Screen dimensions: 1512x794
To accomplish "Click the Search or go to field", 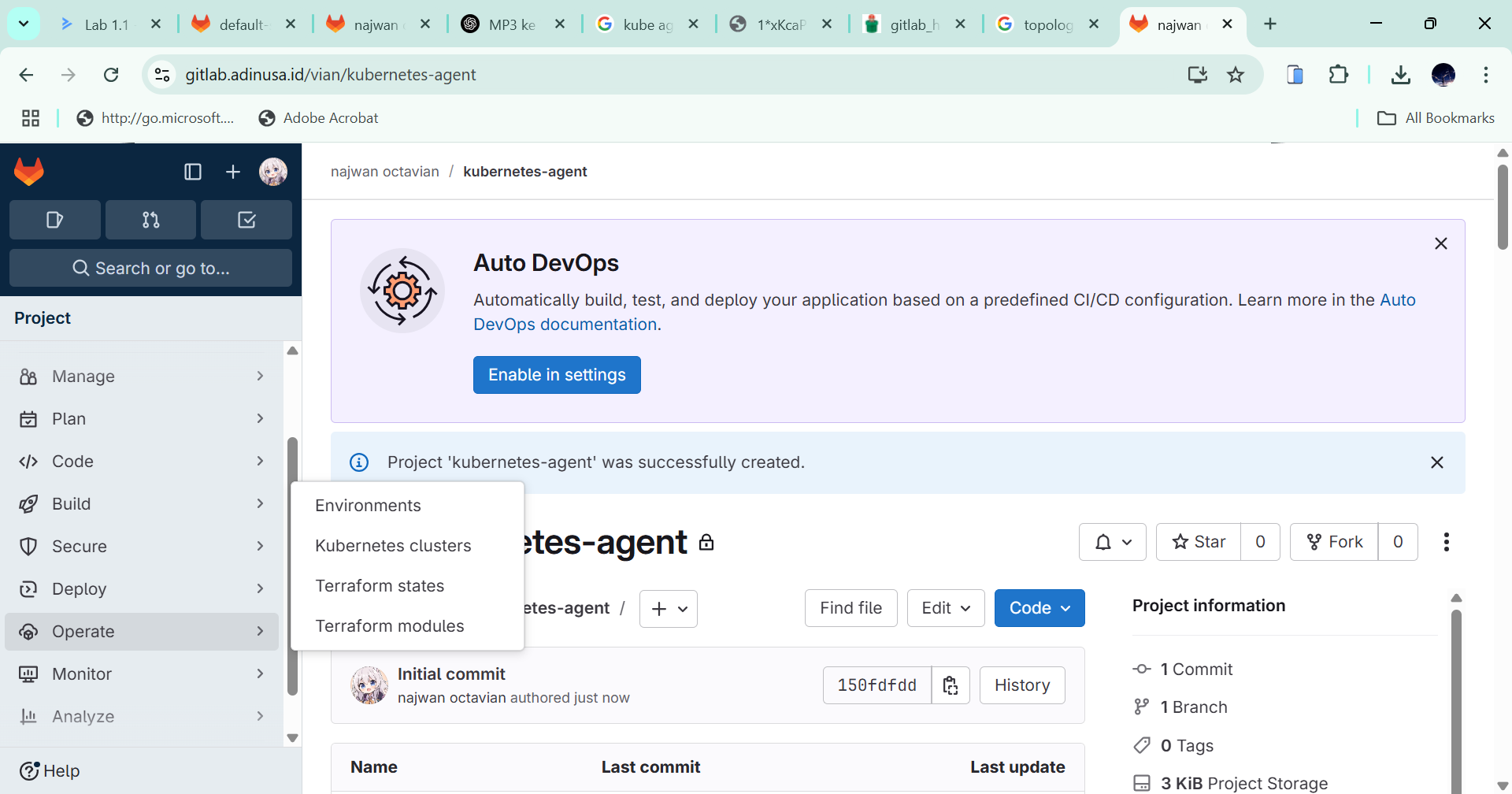I will click(150, 269).
